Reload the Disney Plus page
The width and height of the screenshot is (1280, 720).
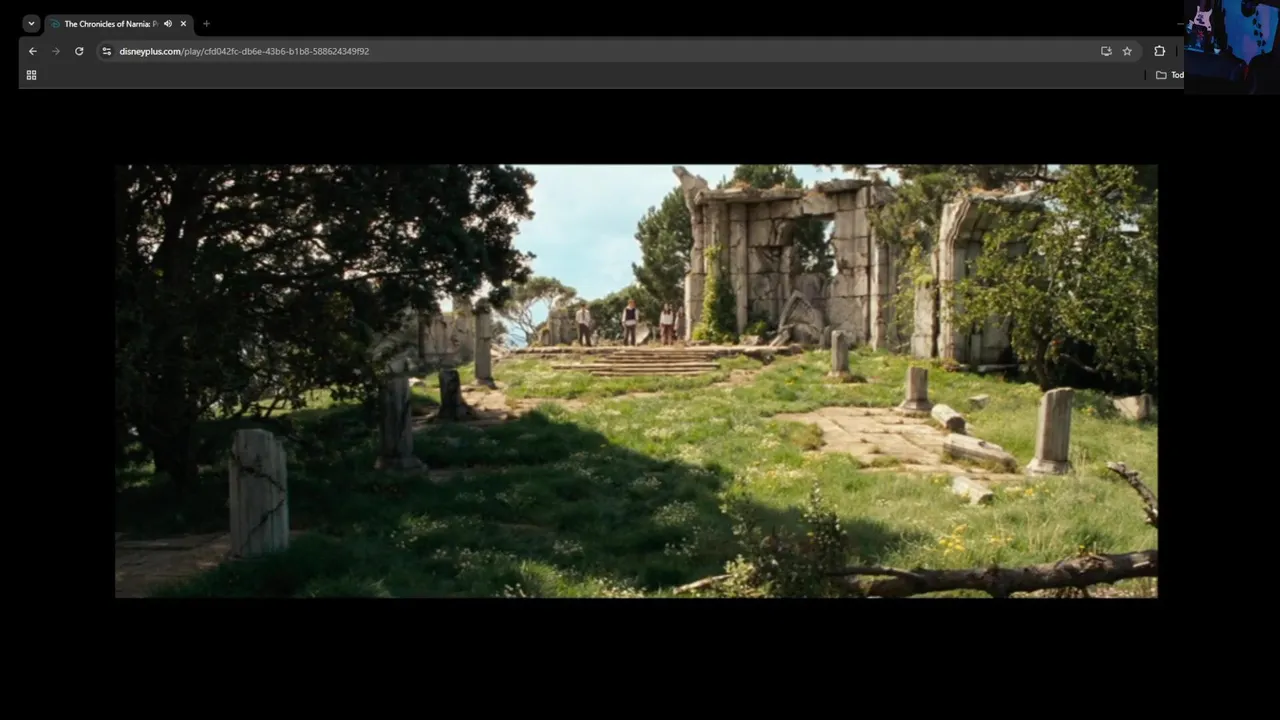[x=79, y=51]
